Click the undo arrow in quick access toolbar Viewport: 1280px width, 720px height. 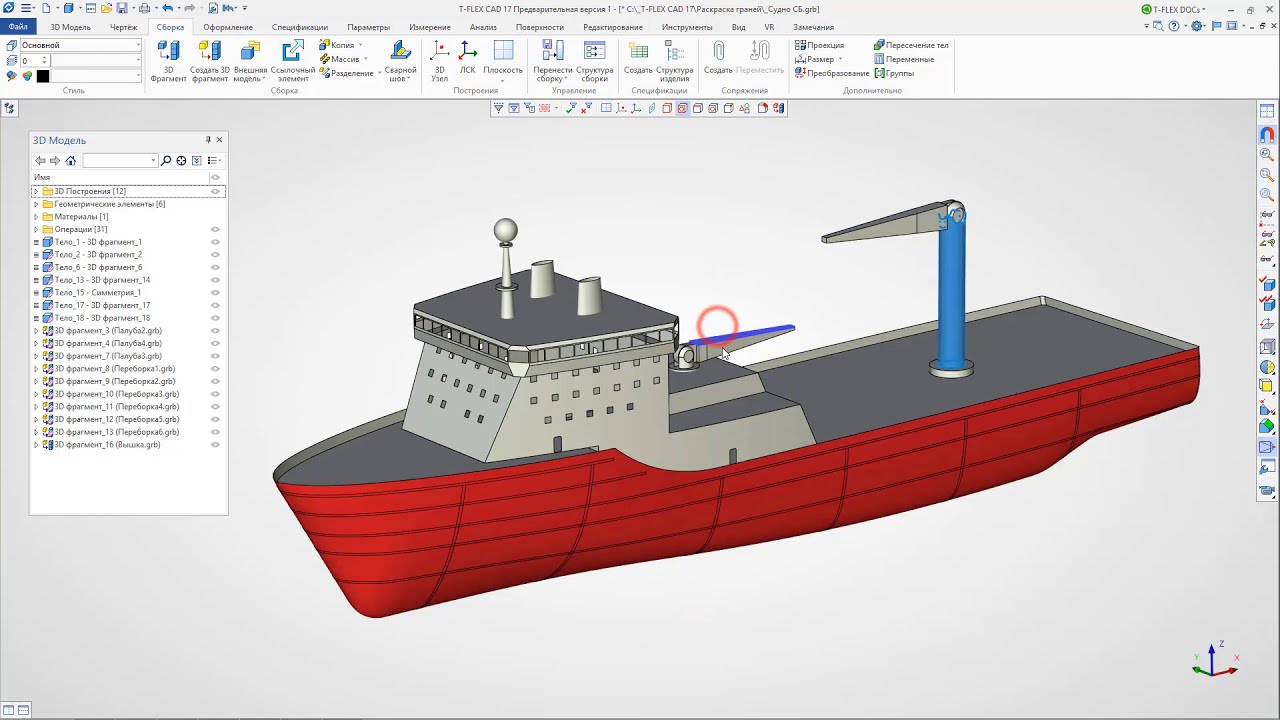tap(168, 8)
